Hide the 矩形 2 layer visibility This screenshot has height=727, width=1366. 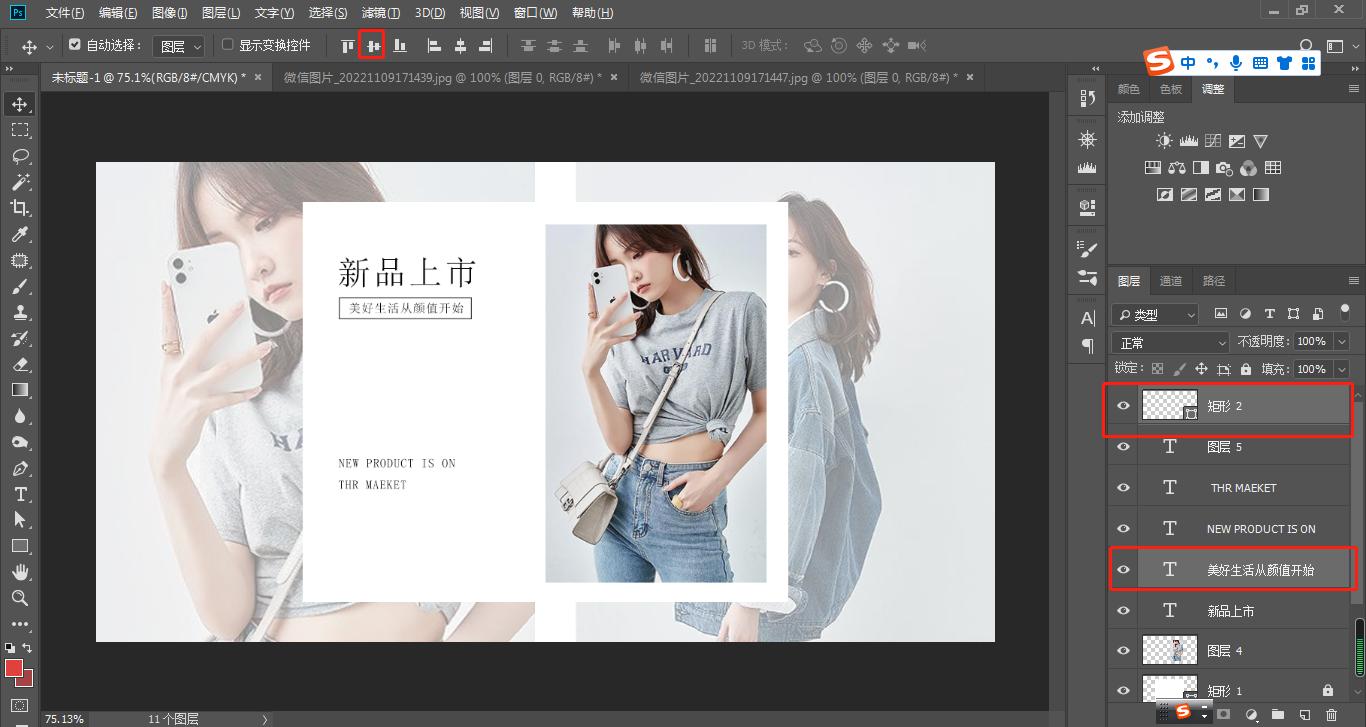(1123, 405)
